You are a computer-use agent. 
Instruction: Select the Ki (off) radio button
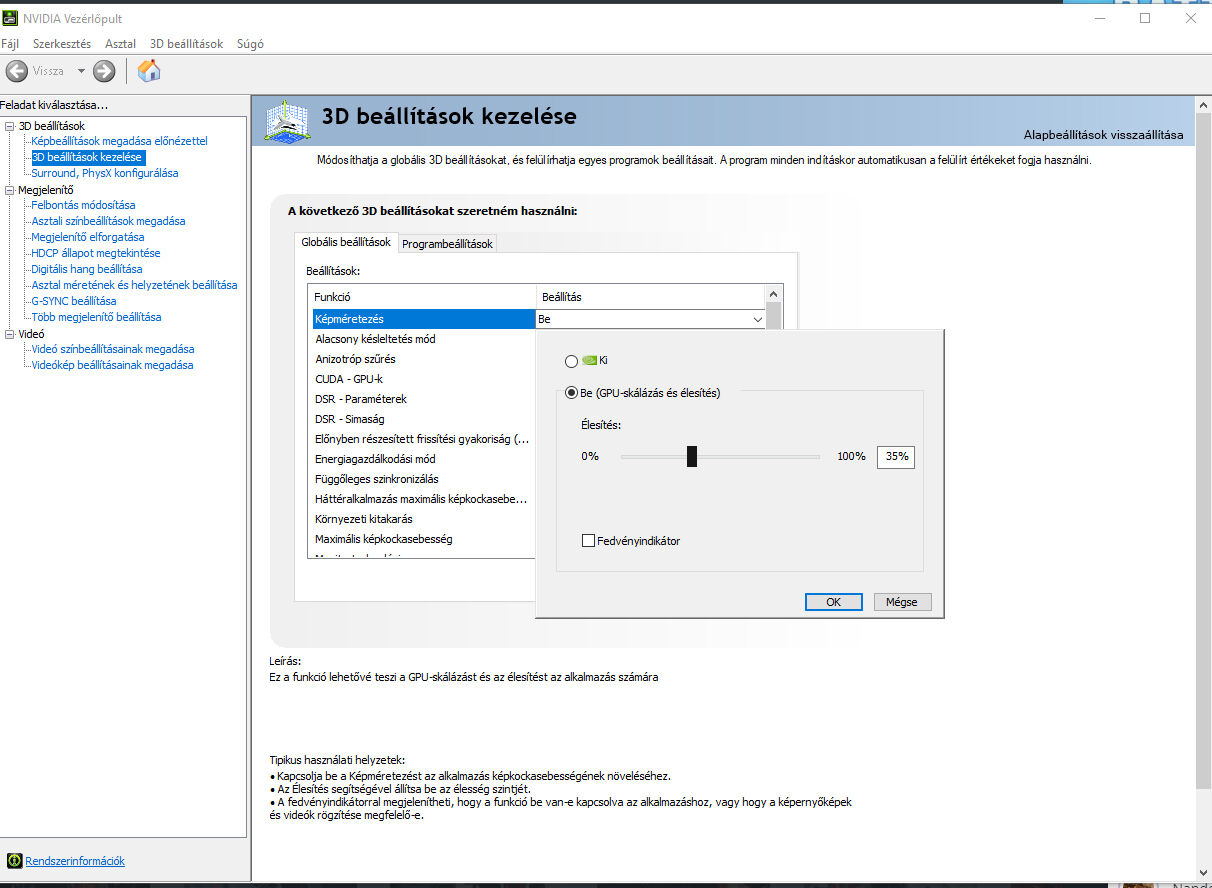[572, 361]
